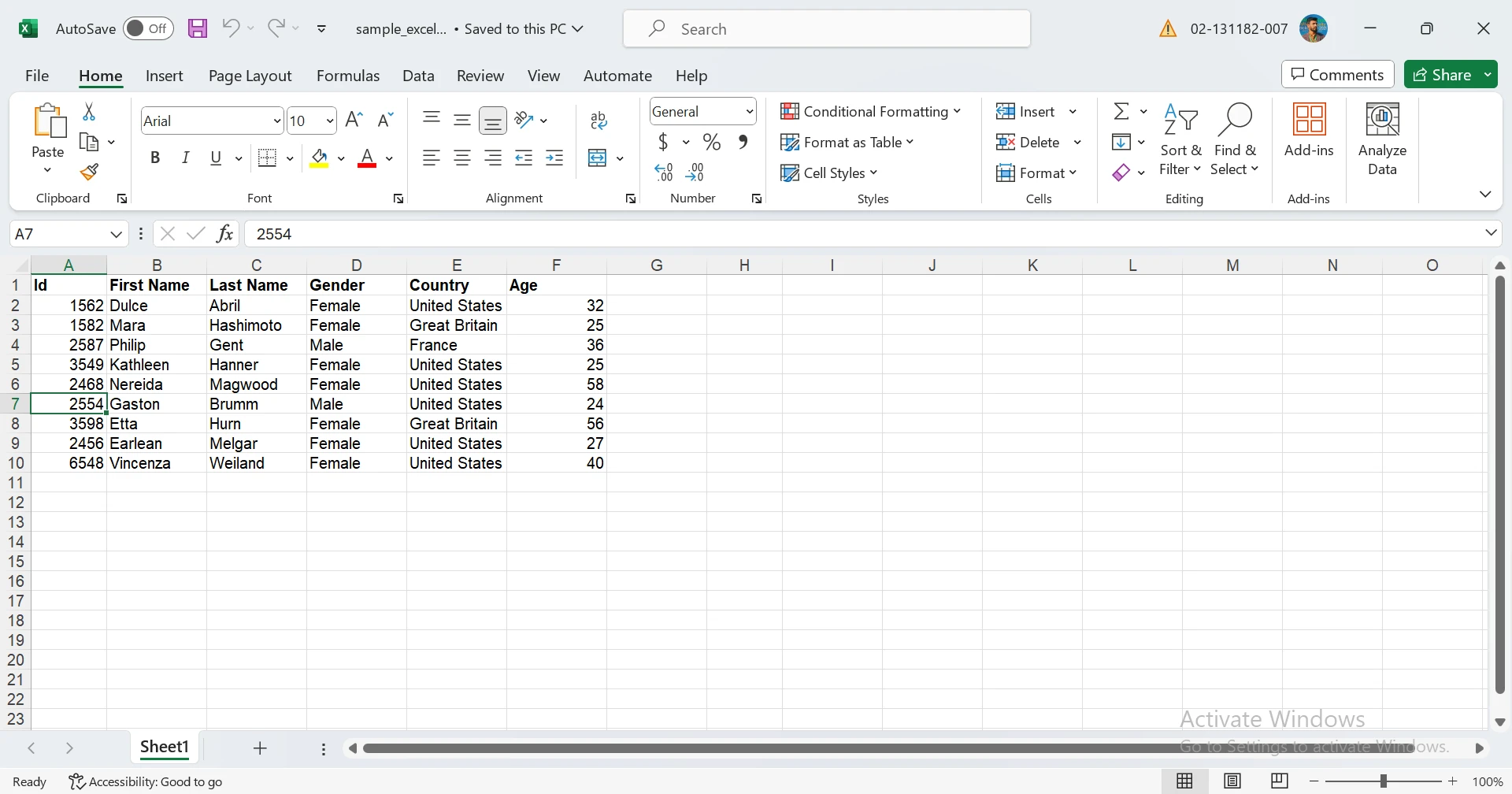This screenshot has height=794, width=1512.
Task: Switch to the Formulas tab
Action: point(347,76)
